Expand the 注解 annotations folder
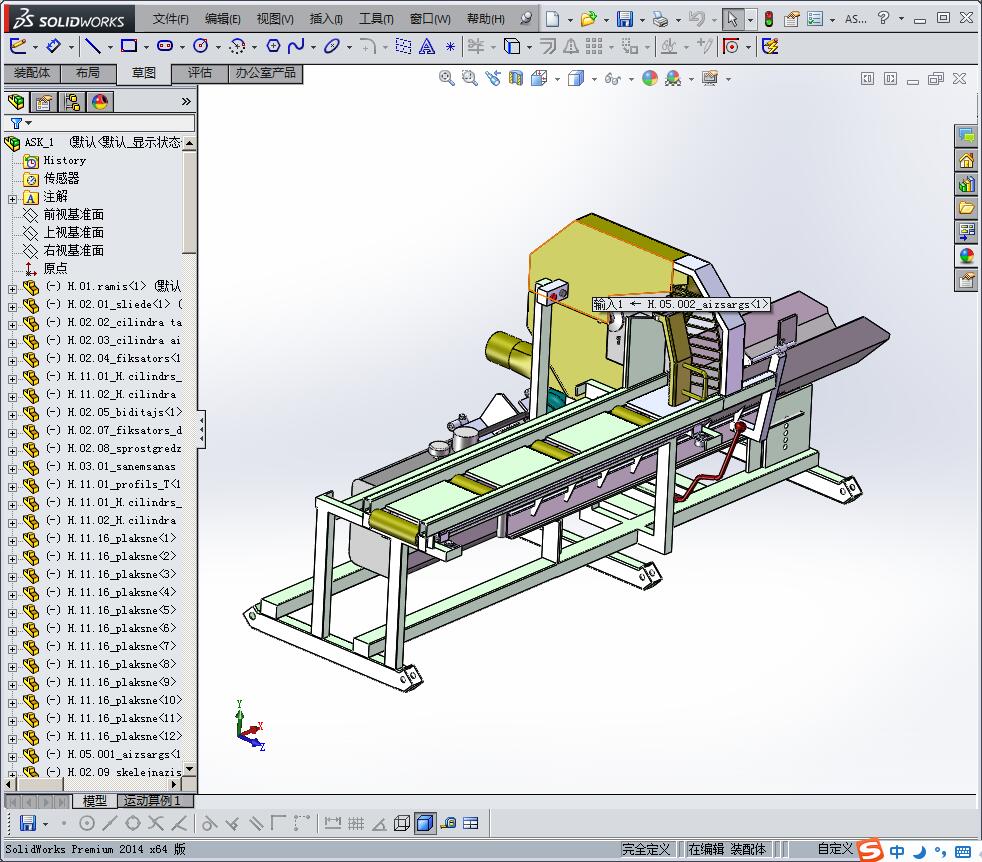The width and height of the screenshot is (982, 862). (13, 199)
